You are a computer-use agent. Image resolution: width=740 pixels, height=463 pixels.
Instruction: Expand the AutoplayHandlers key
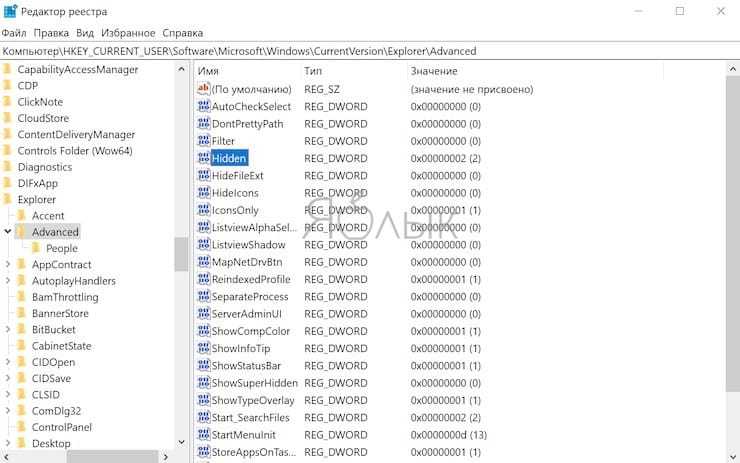click(8, 280)
